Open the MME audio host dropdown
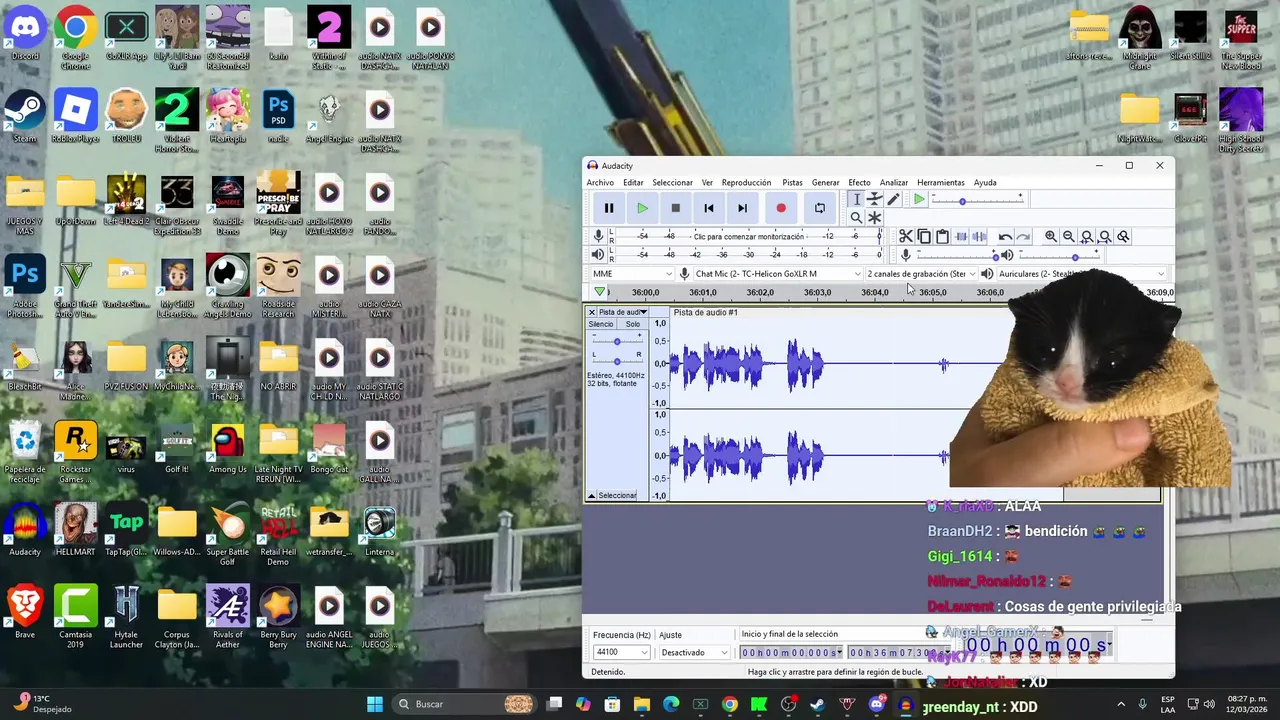The width and height of the screenshot is (1280, 720). (x=631, y=274)
